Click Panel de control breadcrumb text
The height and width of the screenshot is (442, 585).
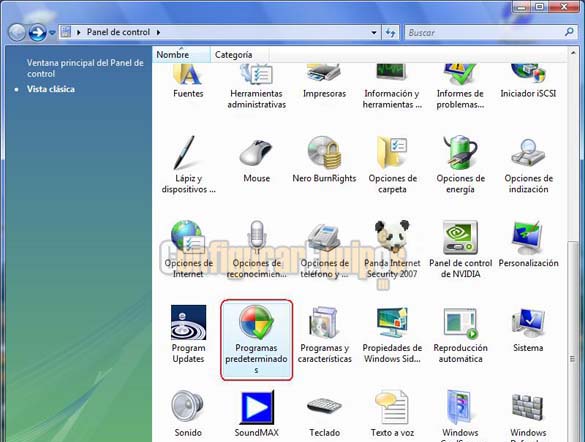[118, 32]
